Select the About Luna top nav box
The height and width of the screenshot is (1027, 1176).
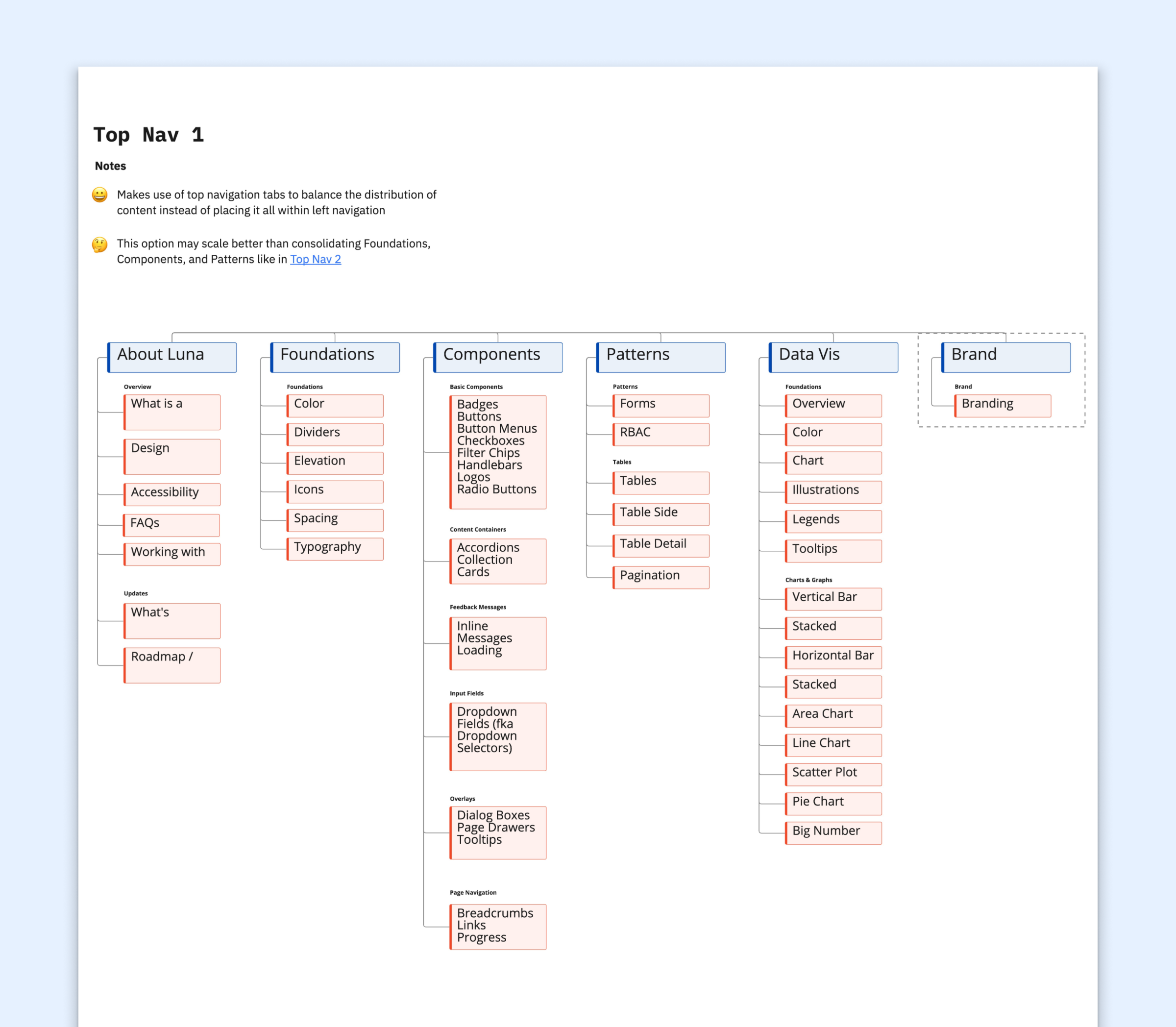click(172, 357)
